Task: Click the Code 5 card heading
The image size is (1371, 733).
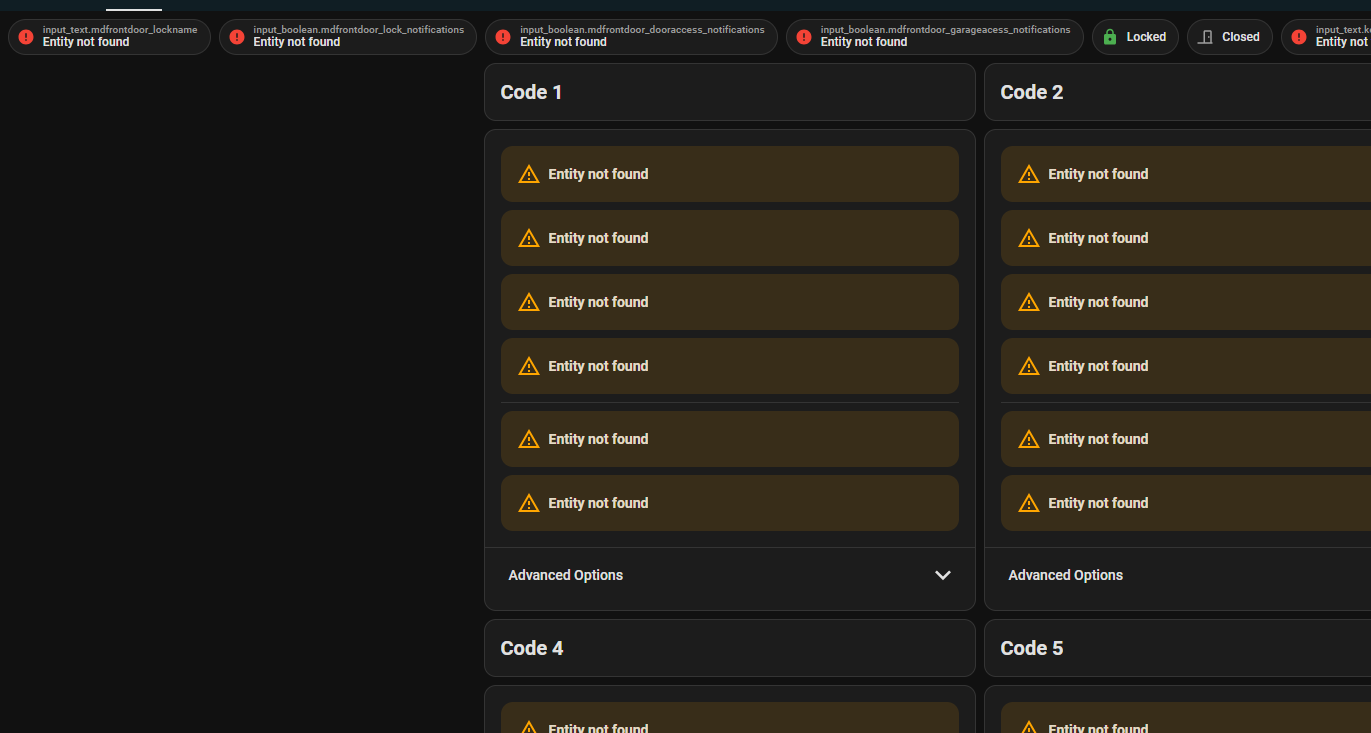Action: click(x=1031, y=648)
